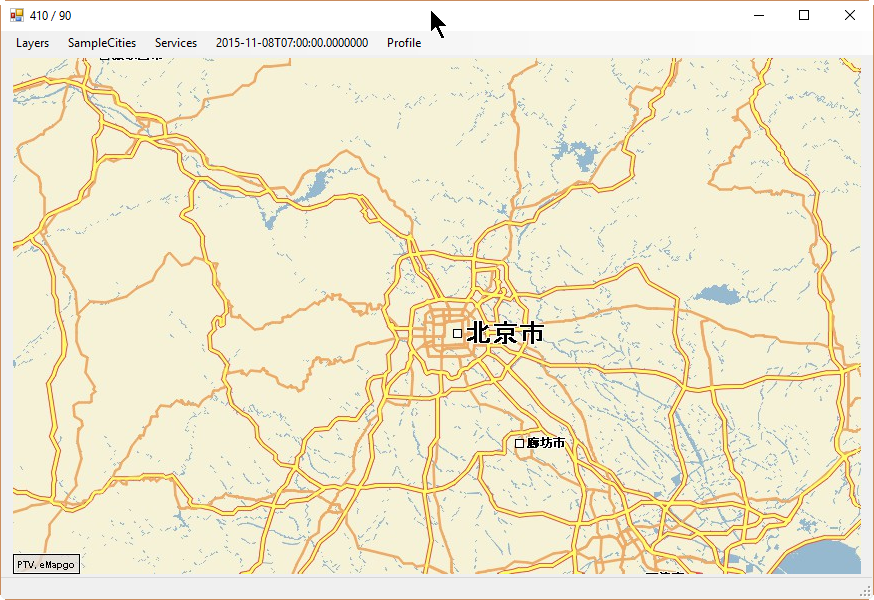Click the 2015-11-08 timestamp menu item
The height and width of the screenshot is (600, 874).
292,43
